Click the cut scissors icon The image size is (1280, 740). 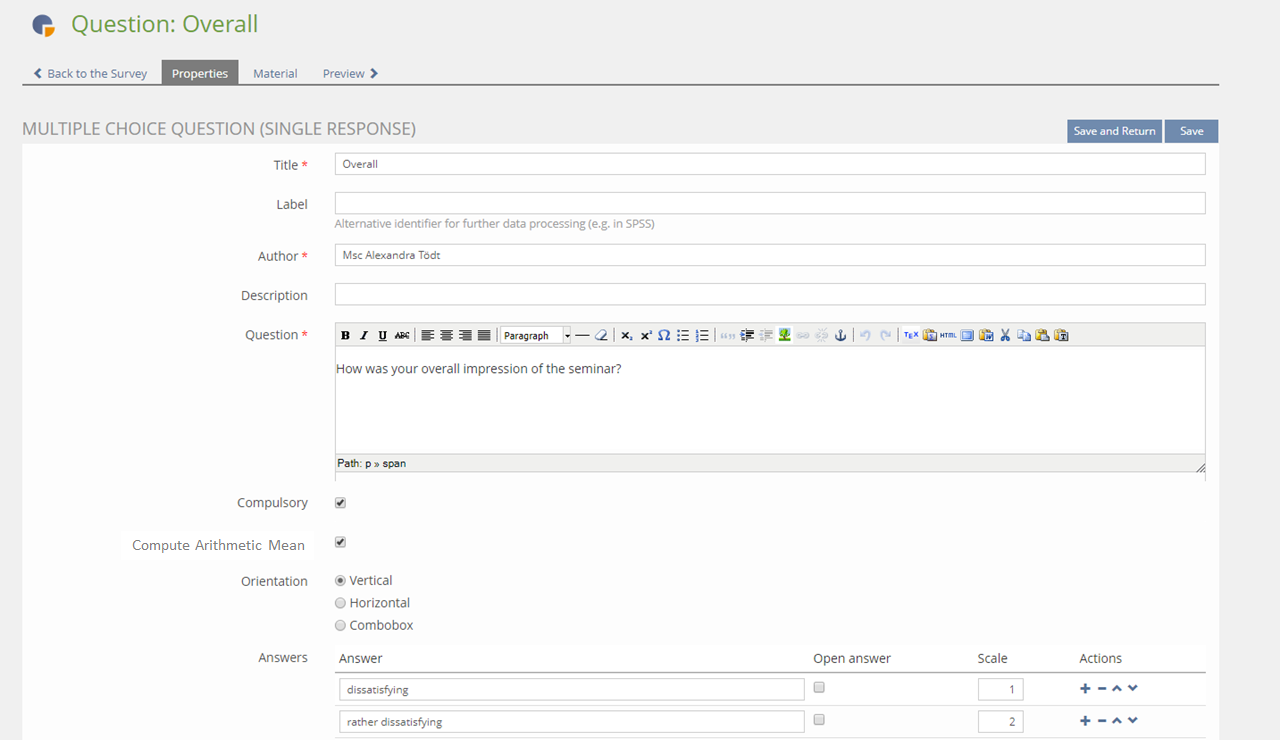coord(1006,336)
